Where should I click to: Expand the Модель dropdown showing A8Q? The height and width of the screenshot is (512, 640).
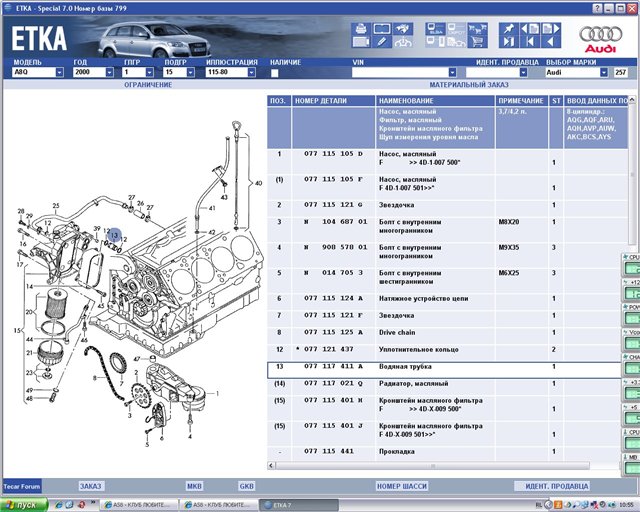click(x=60, y=73)
